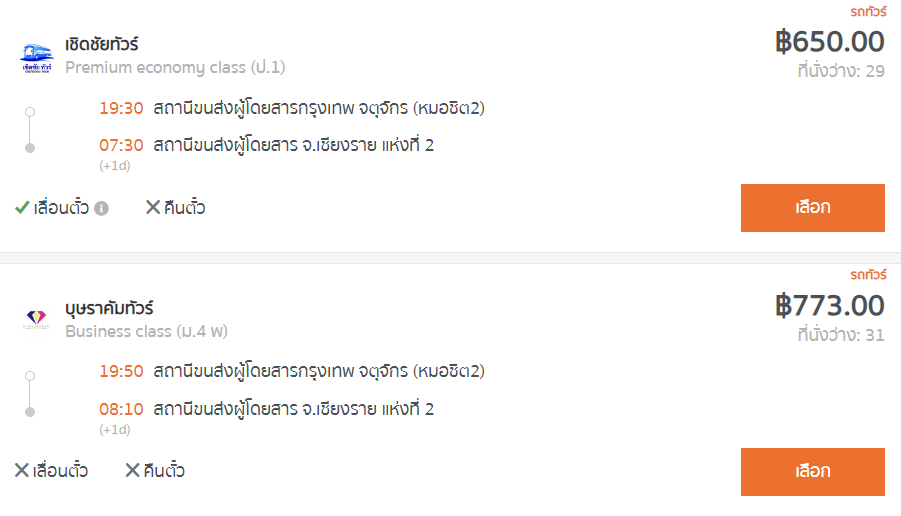Click the เชิดชัยทัวร์ operator name

point(102,44)
